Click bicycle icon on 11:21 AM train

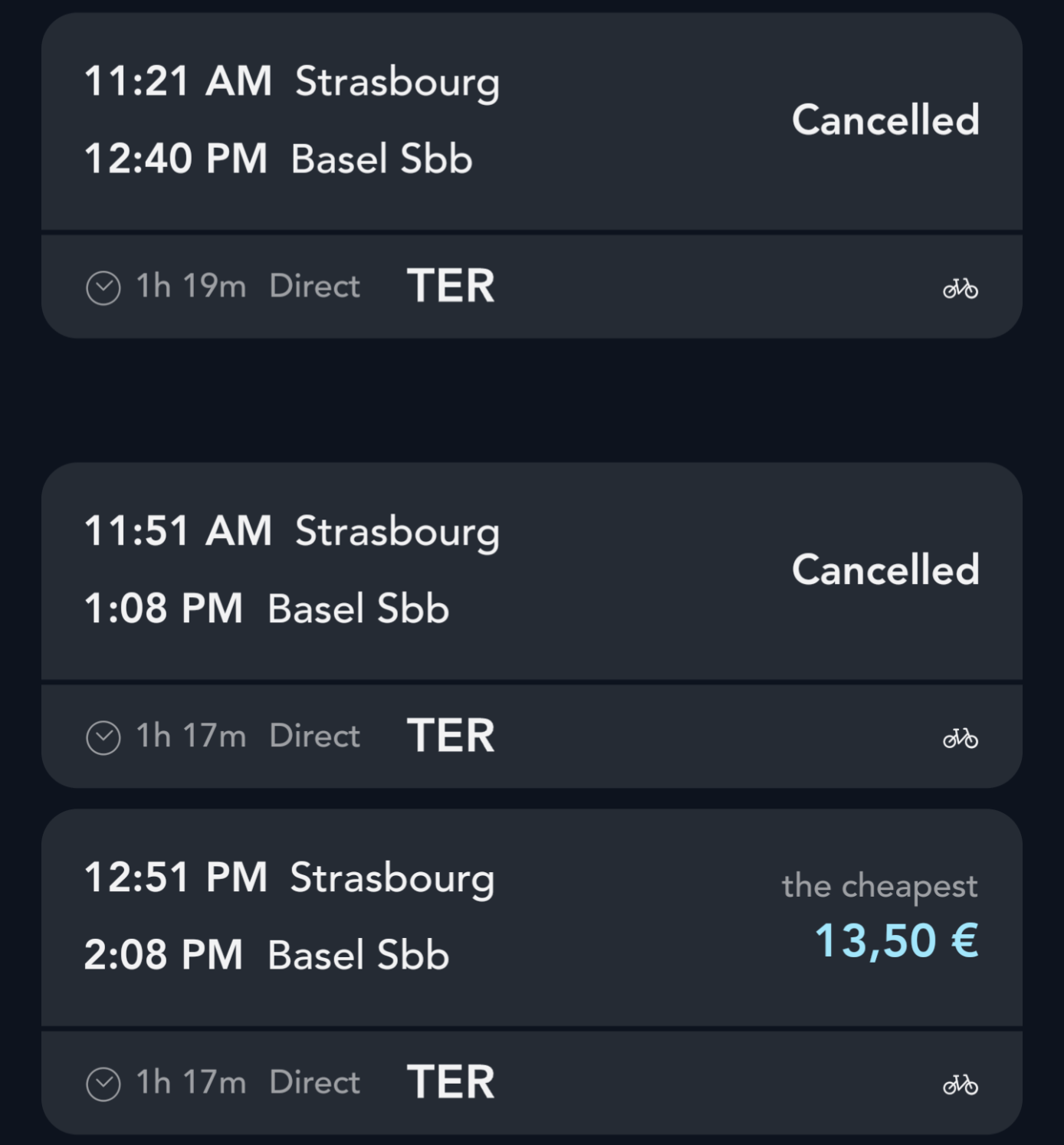960,288
